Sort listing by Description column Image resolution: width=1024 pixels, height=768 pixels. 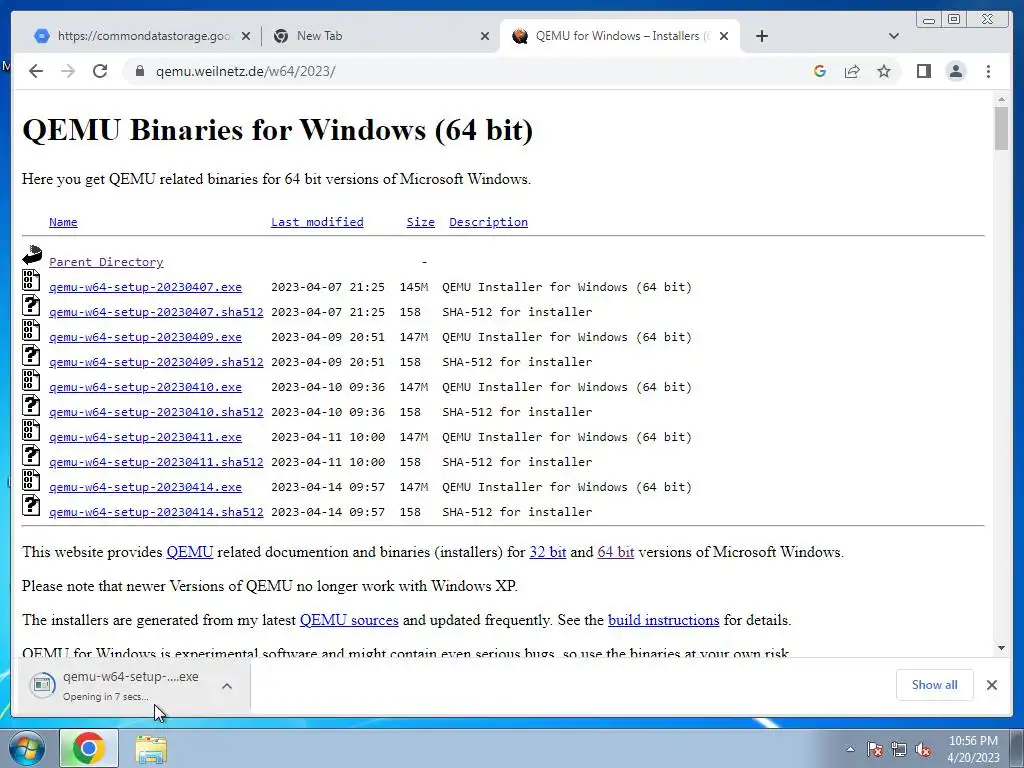pos(488,222)
